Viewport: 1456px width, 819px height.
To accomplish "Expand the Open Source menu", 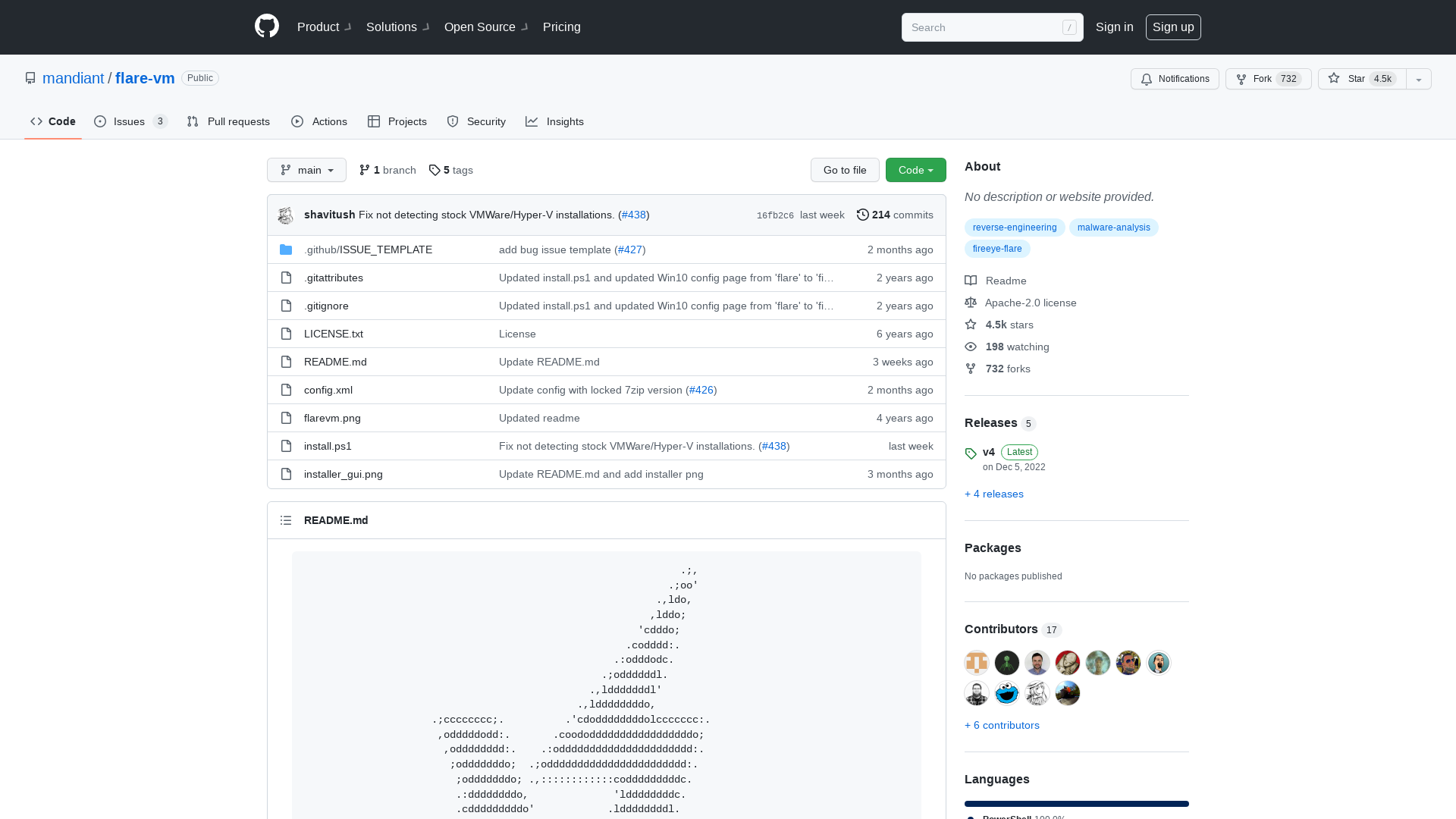I will (486, 27).
